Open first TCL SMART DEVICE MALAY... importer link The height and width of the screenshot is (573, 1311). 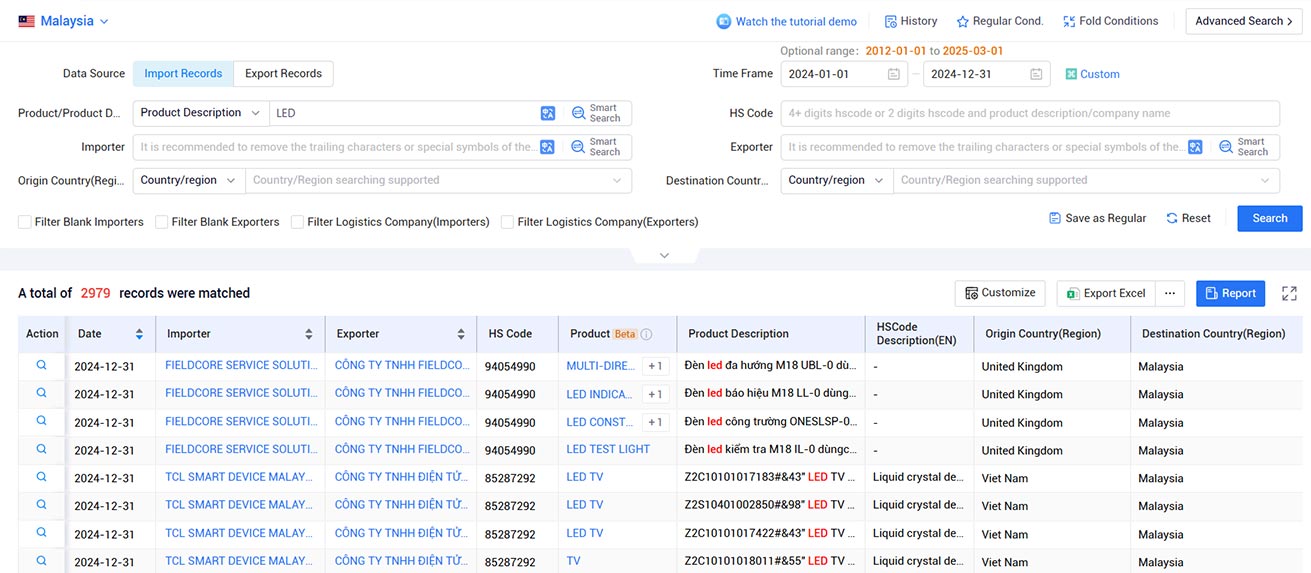coord(241,477)
